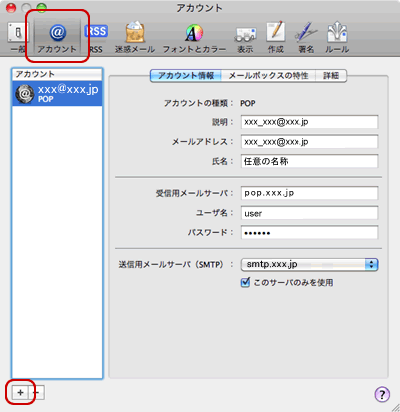Select the アカウント toolbar icon
Viewport: 400px width, 412px height.
[57, 38]
